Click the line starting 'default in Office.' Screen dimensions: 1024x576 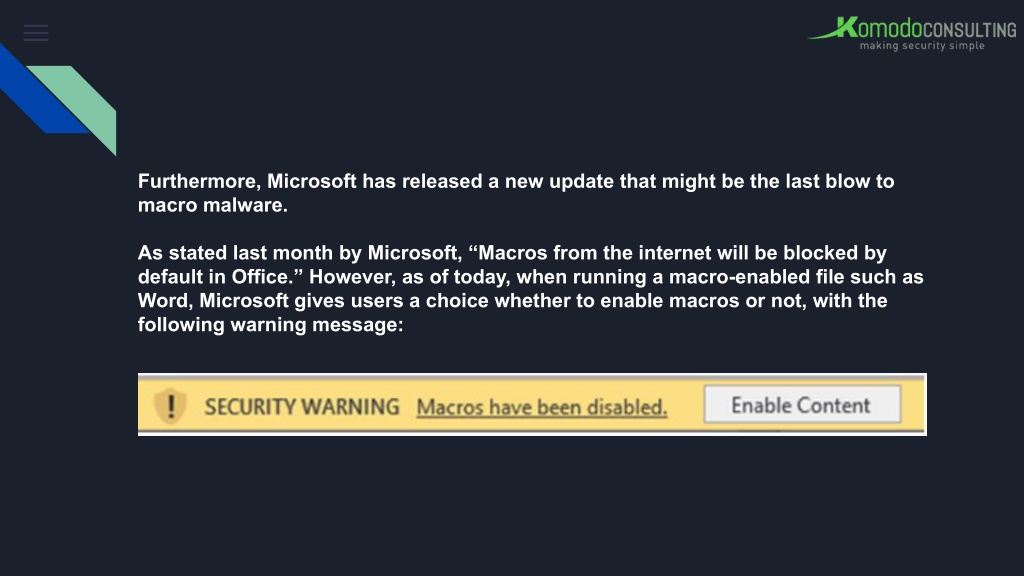click(530, 277)
